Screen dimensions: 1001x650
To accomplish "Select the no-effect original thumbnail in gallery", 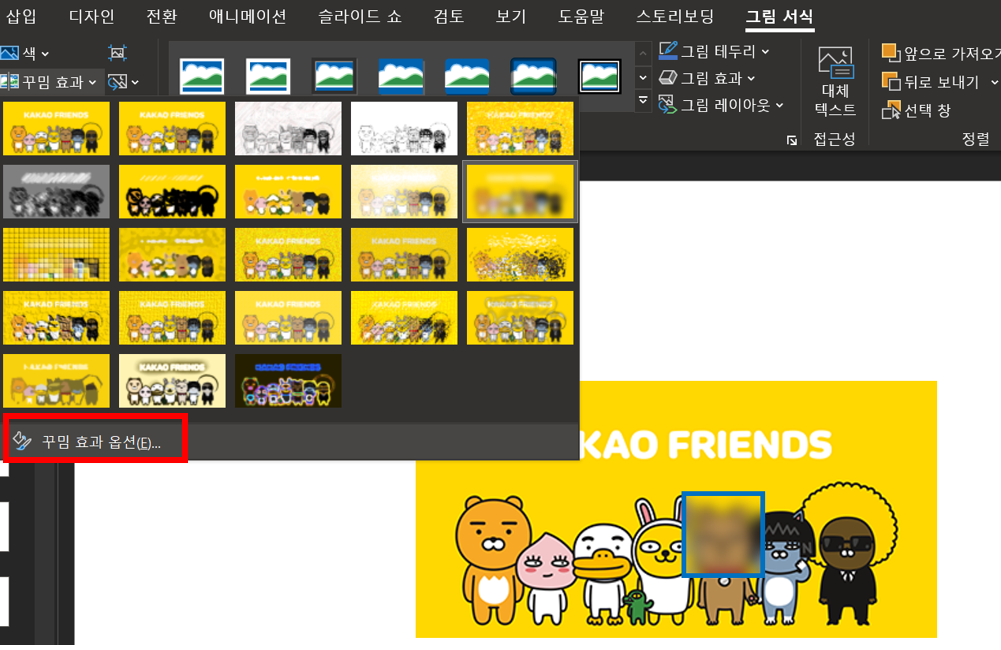I will point(56,128).
